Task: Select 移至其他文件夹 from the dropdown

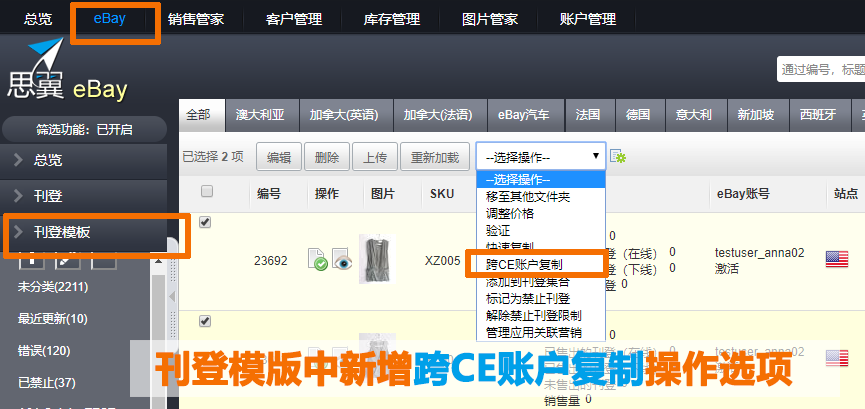Action: pos(527,196)
